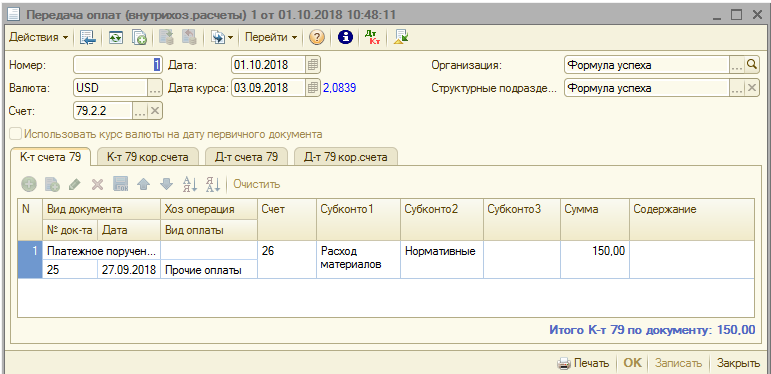The image size is (771, 374).
Task: Click the Сумма column header
Action: [x=595, y=219]
